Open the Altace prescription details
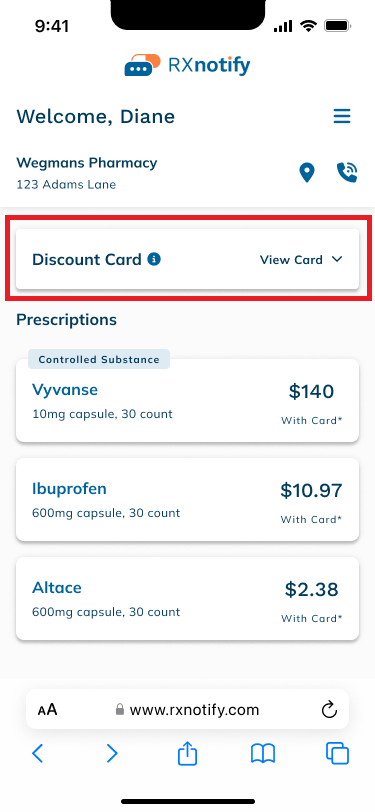Image resolution: width=375 pixels, height=812 pixels. (x=188, y=599)
